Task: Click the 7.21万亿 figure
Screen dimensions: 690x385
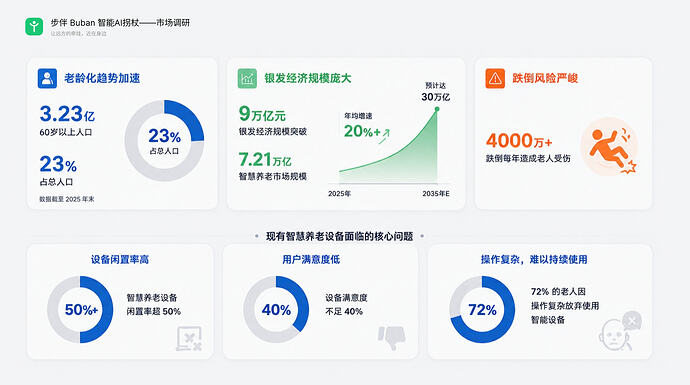Action: pos(265,159)
